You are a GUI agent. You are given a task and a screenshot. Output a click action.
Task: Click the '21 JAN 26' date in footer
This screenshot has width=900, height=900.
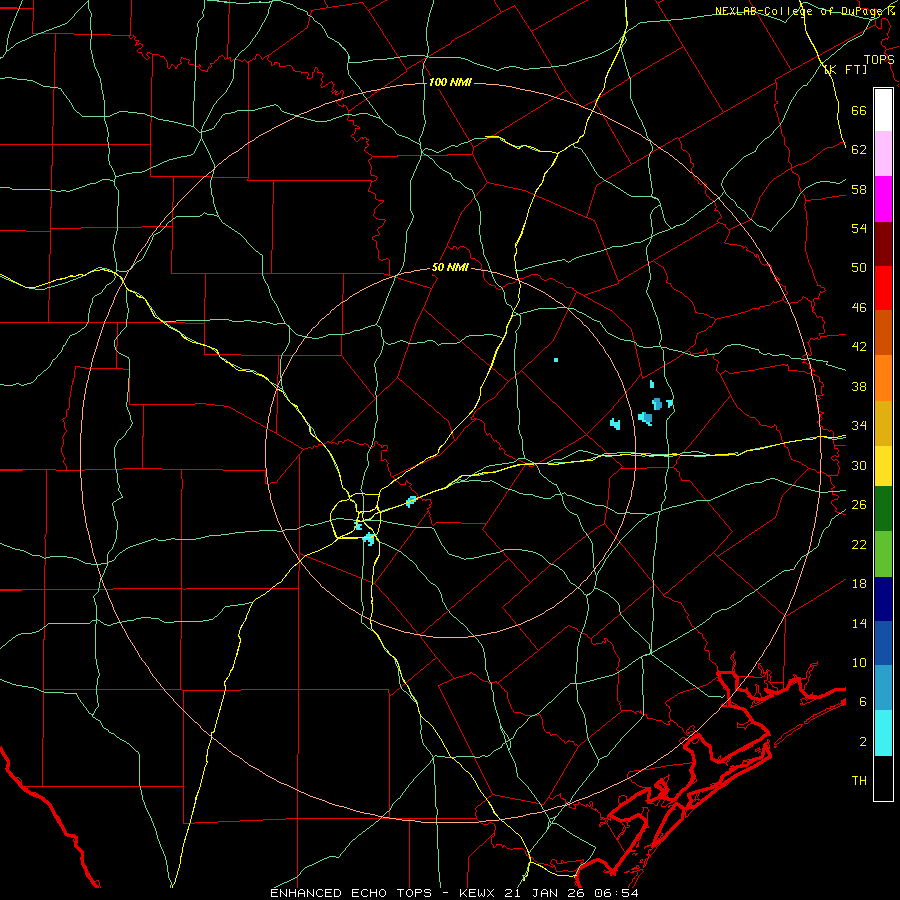(x=546, y=893)
